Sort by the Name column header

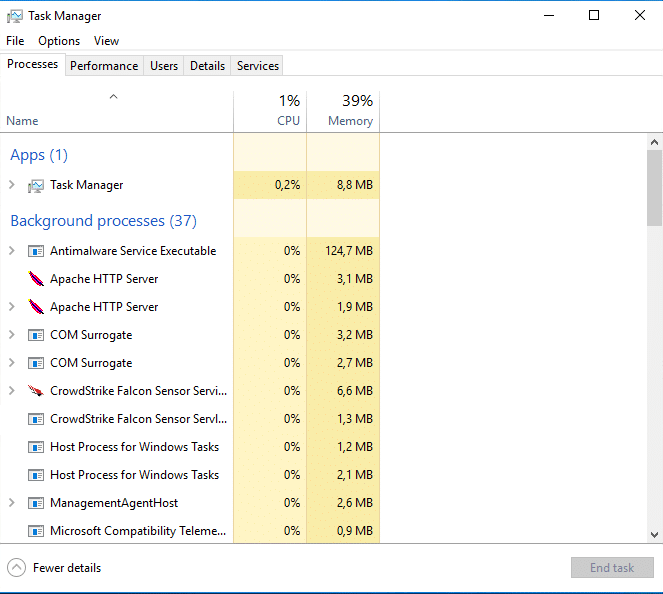click(x=116, y=111)
